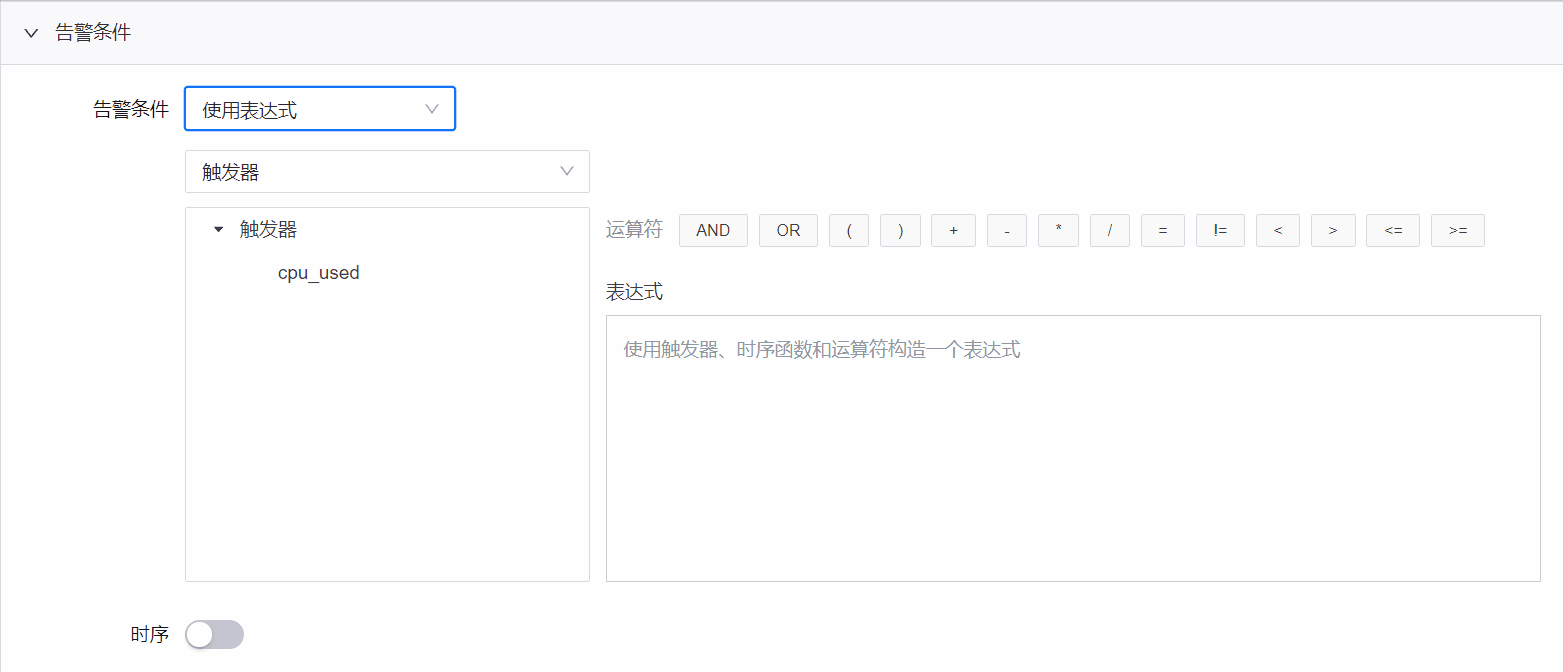Viewport: 1563px width, 672px height.
Task: Insert the less-than operator
Action: (1277, 230)
